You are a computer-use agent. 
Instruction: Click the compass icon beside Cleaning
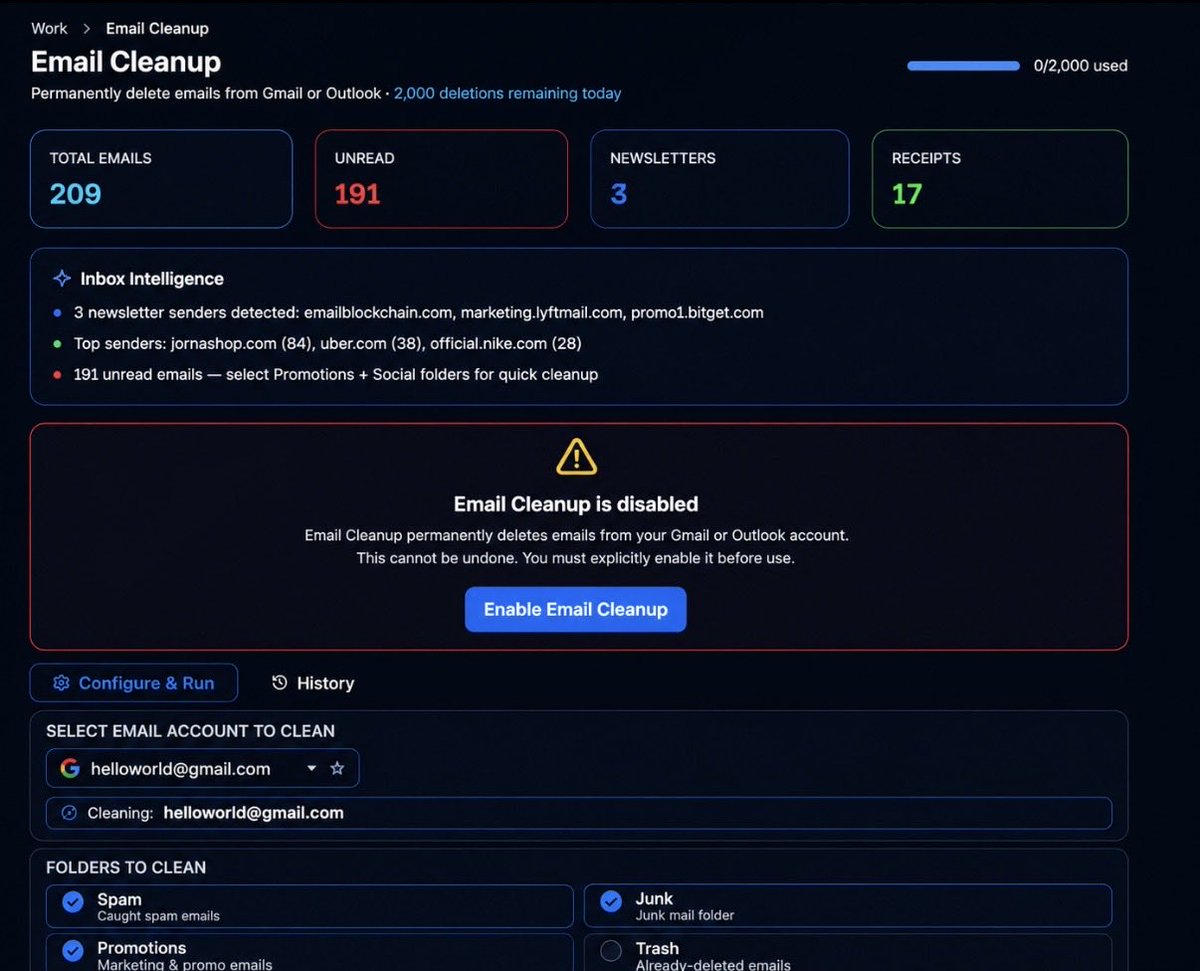[69, 813]
